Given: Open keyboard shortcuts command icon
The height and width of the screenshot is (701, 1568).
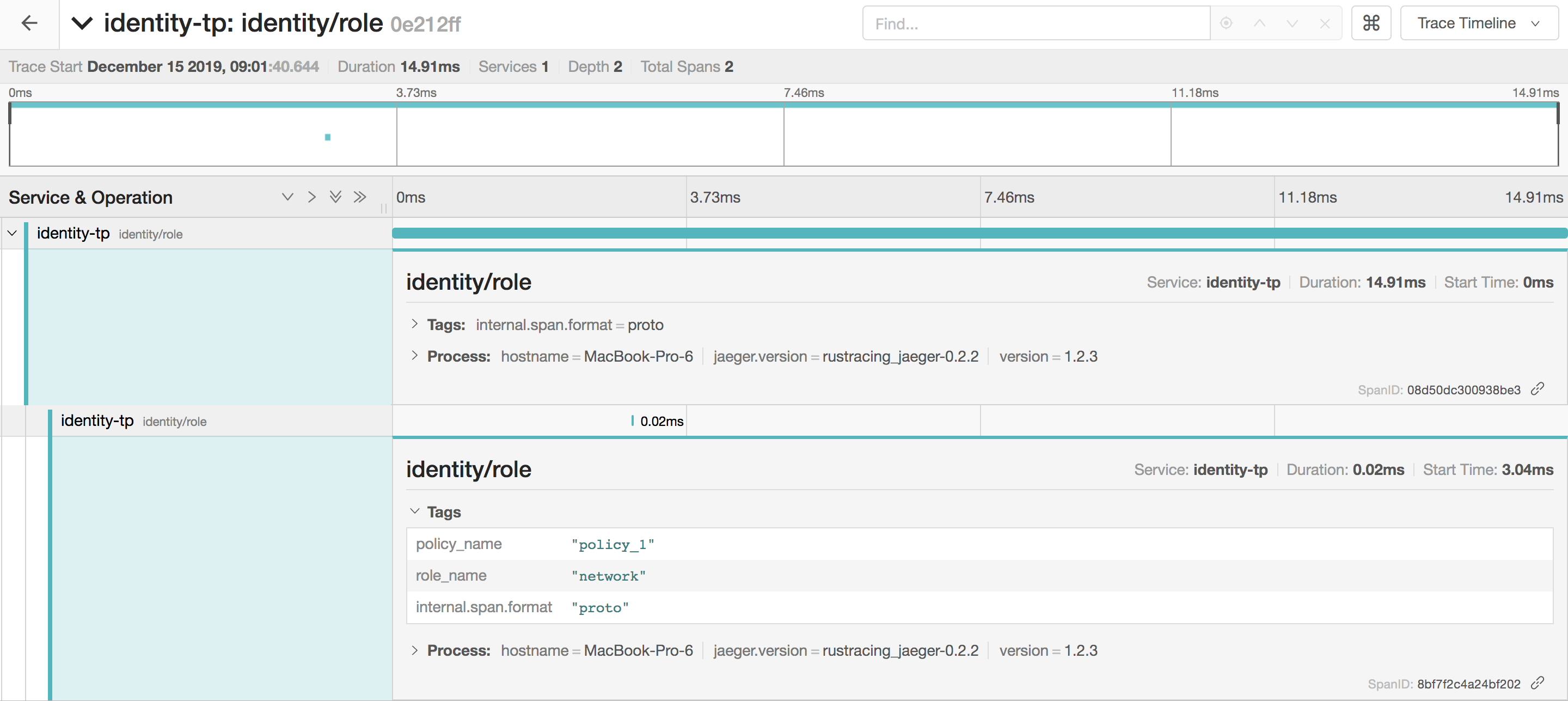Looking at the screenshot, I should point(1371,23).
